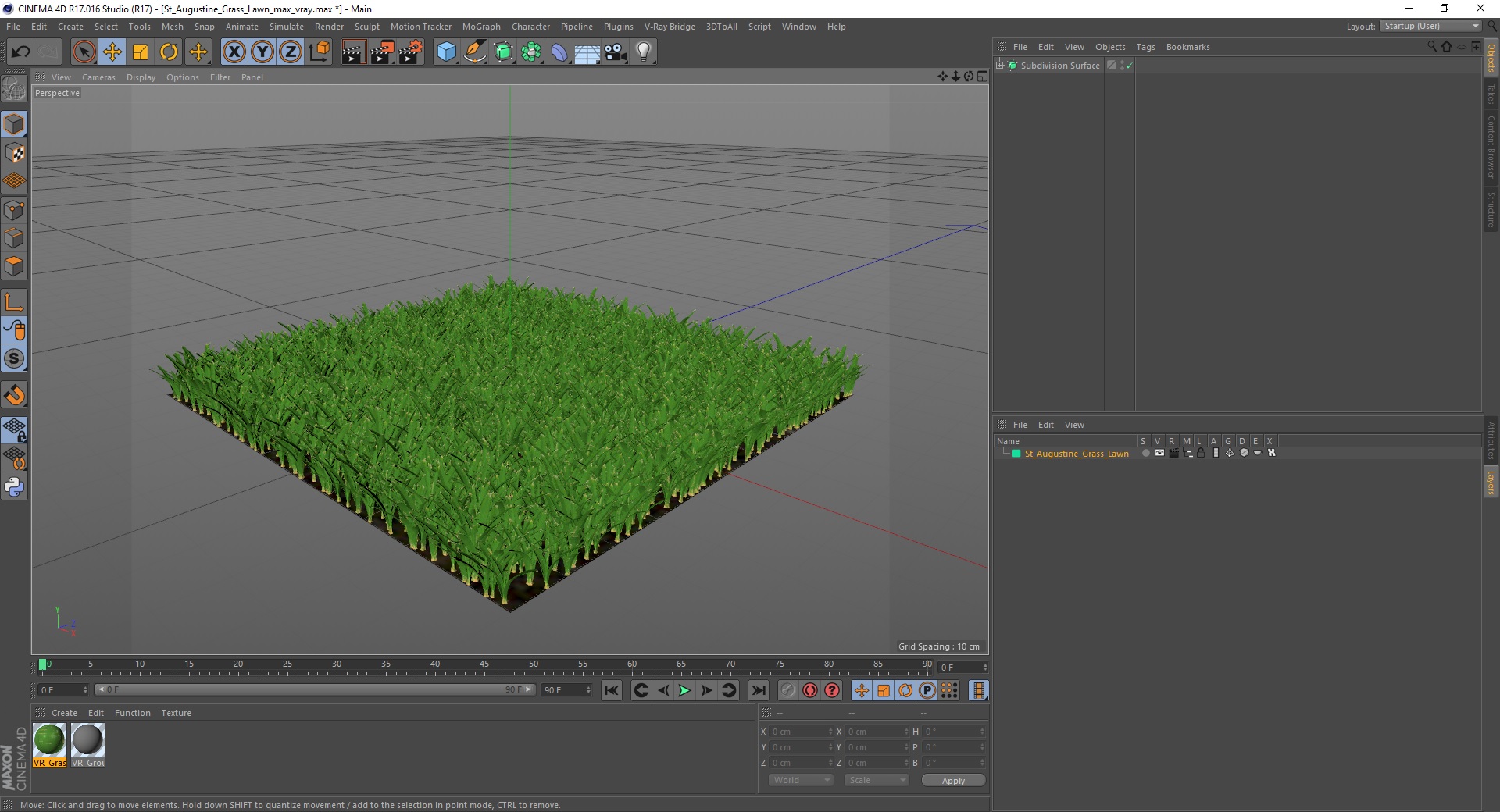Open the Layout dropdown Startup (User)
Viewport: 1500px width, 812px height.
click(1431, 26)
